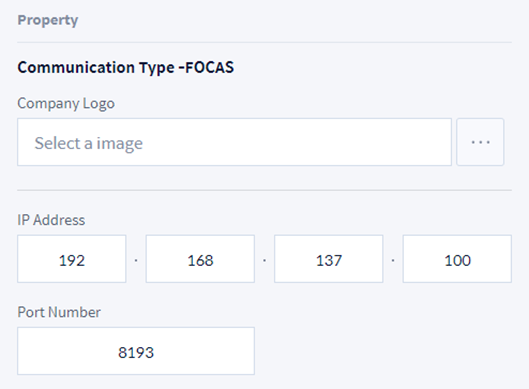The height and width of the screenshot is (389, 529).
Task: Click the word FOCAS in the heading
Action: click(209, 67)
